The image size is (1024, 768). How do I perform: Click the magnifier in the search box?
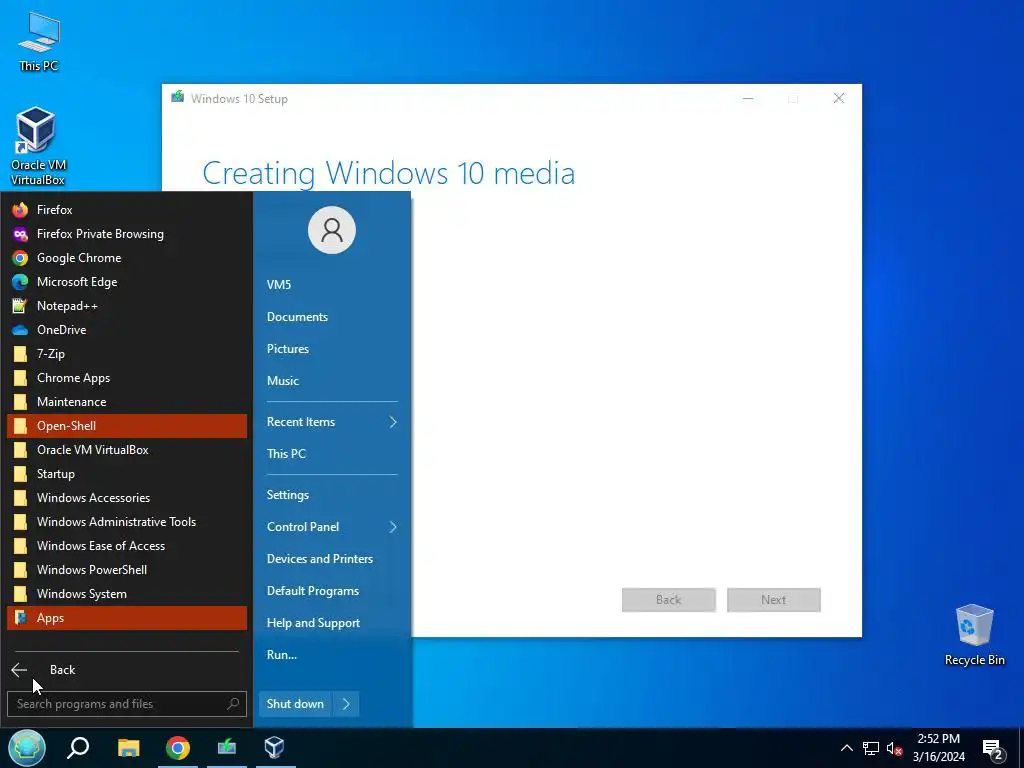coord(232,703)
